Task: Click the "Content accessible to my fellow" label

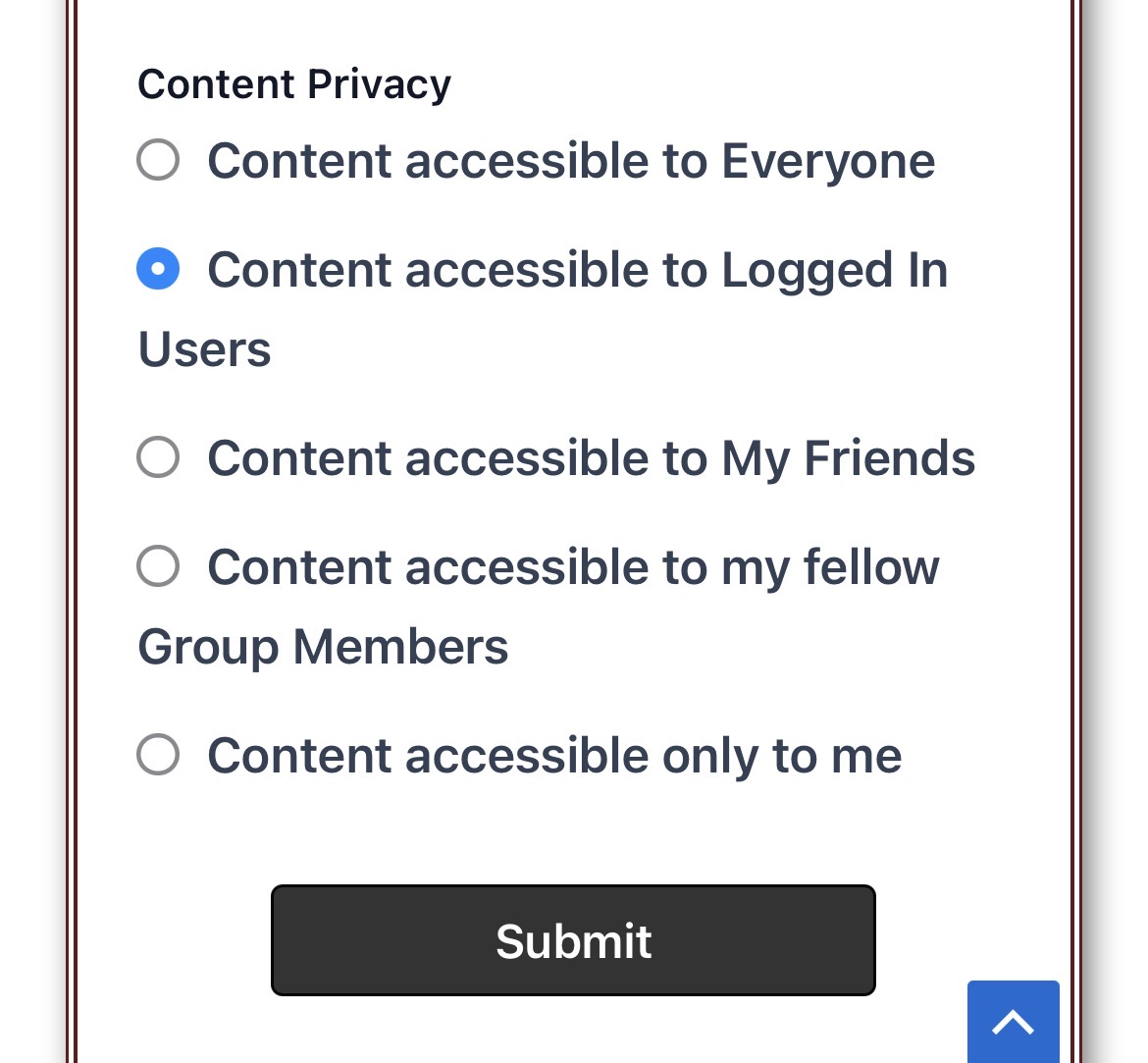Action: [573, 567]
